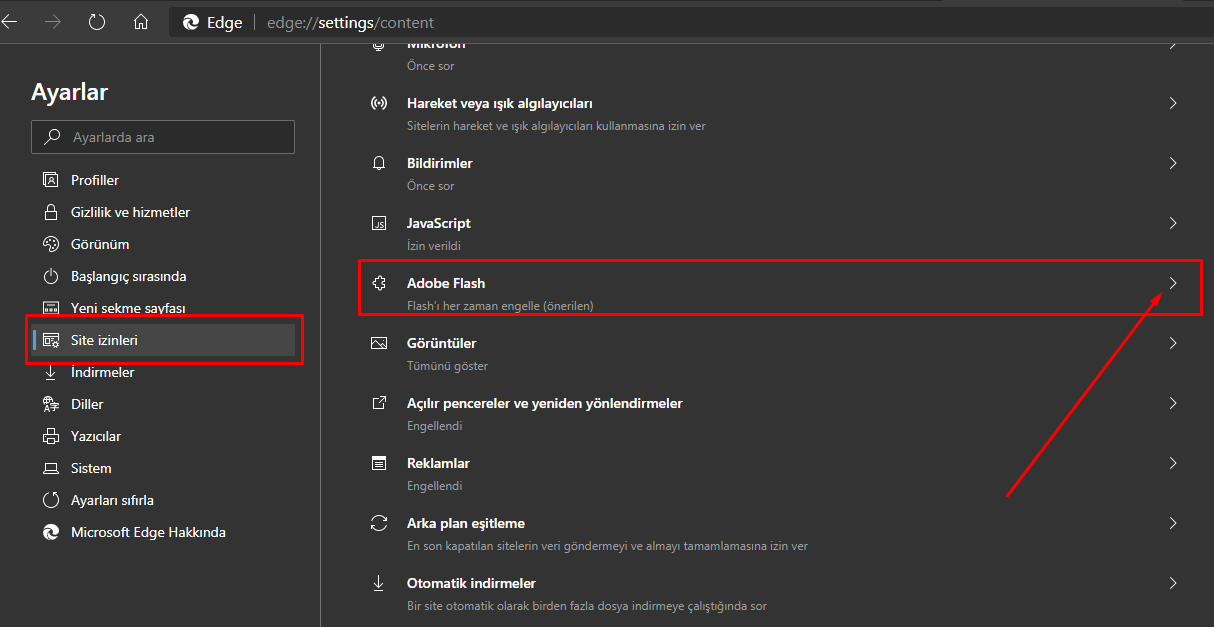Open the Bildirimler chevron arrow
This screenshot has width=1214, height=627.
pos(1173,163)
